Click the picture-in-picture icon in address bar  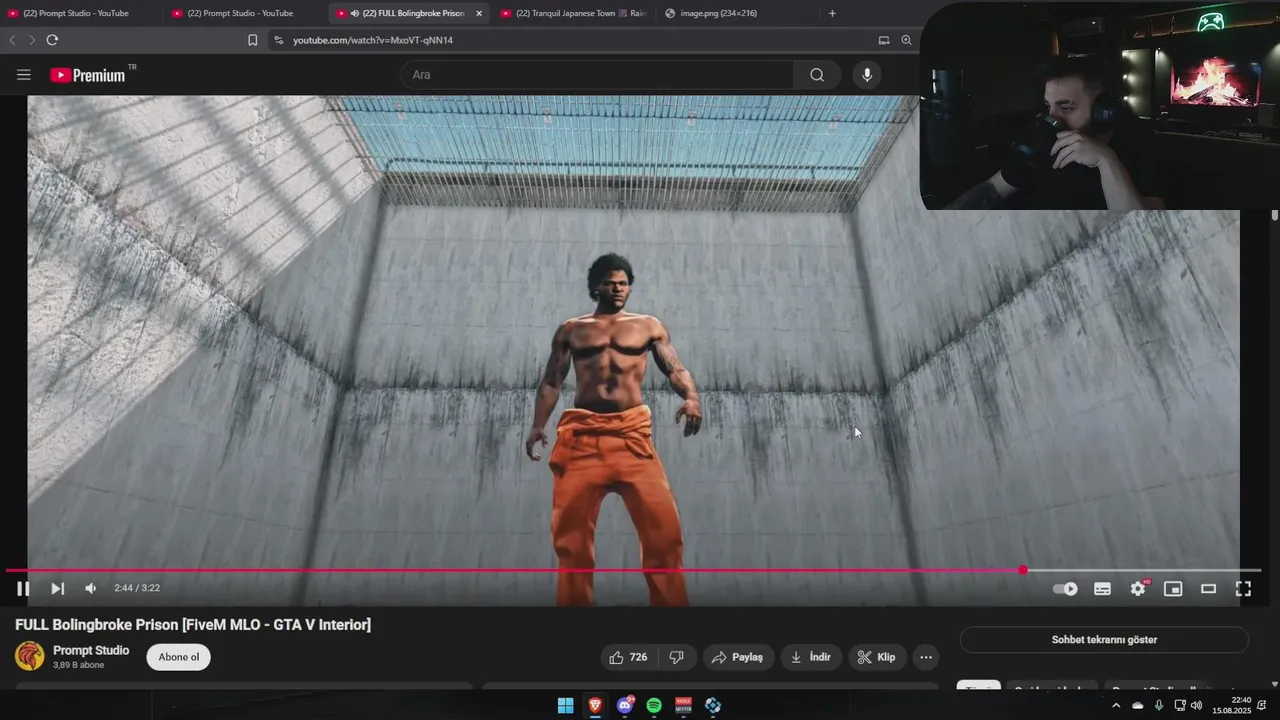click(884, 40)
